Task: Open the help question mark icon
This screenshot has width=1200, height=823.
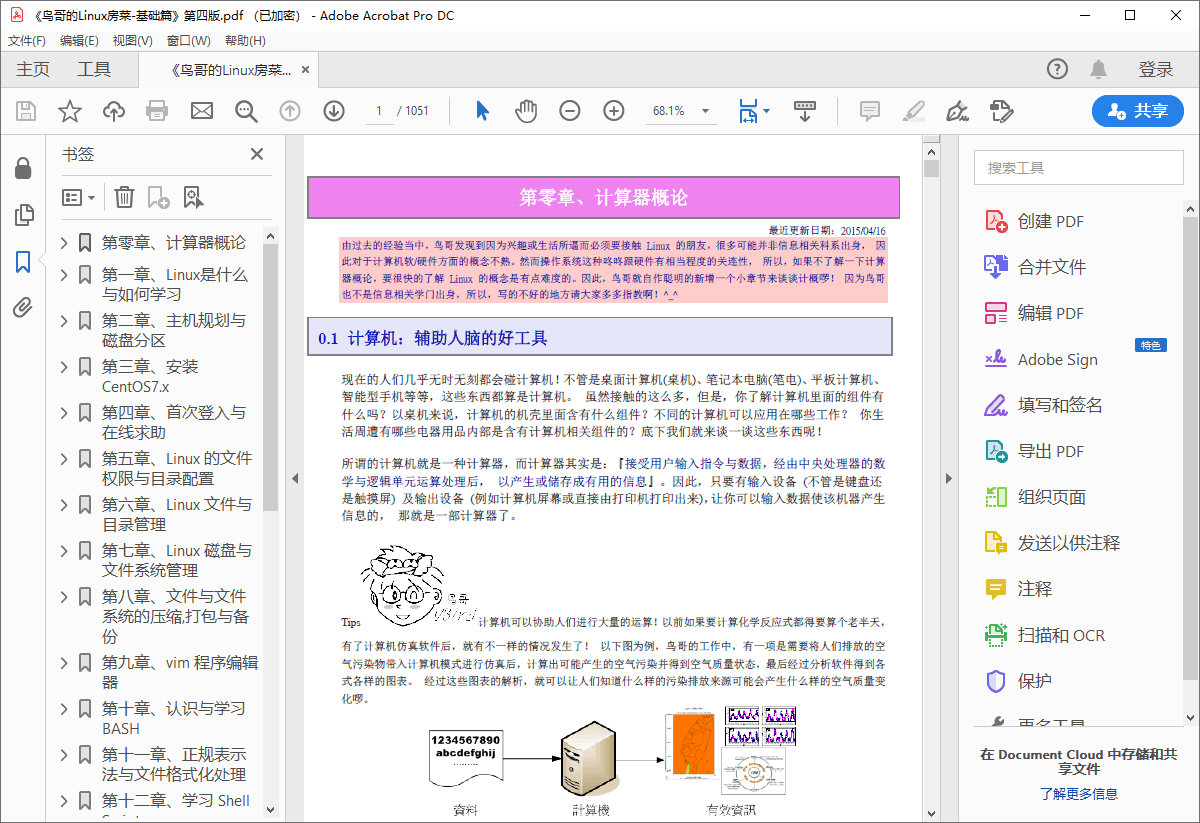Action: point(1057,69)
